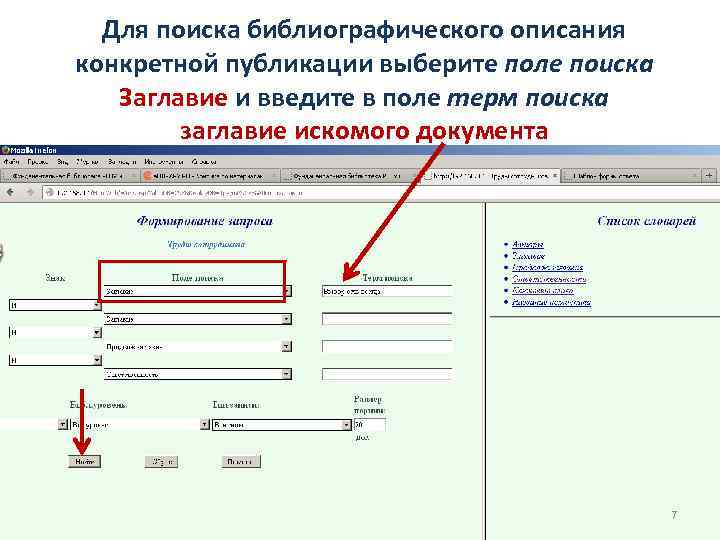Close the active fourth browser tab
The image size is (720, 540).
[x=555, y=175]
